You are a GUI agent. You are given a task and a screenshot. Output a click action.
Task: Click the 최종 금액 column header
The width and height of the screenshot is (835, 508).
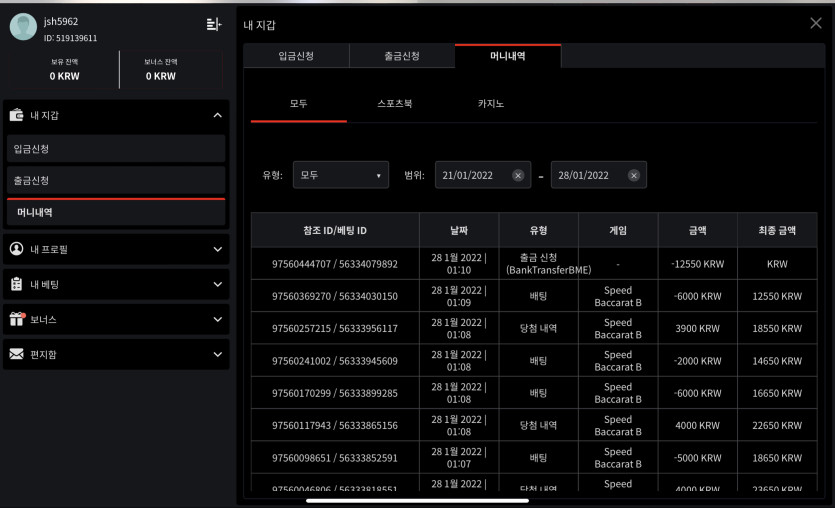777,230
